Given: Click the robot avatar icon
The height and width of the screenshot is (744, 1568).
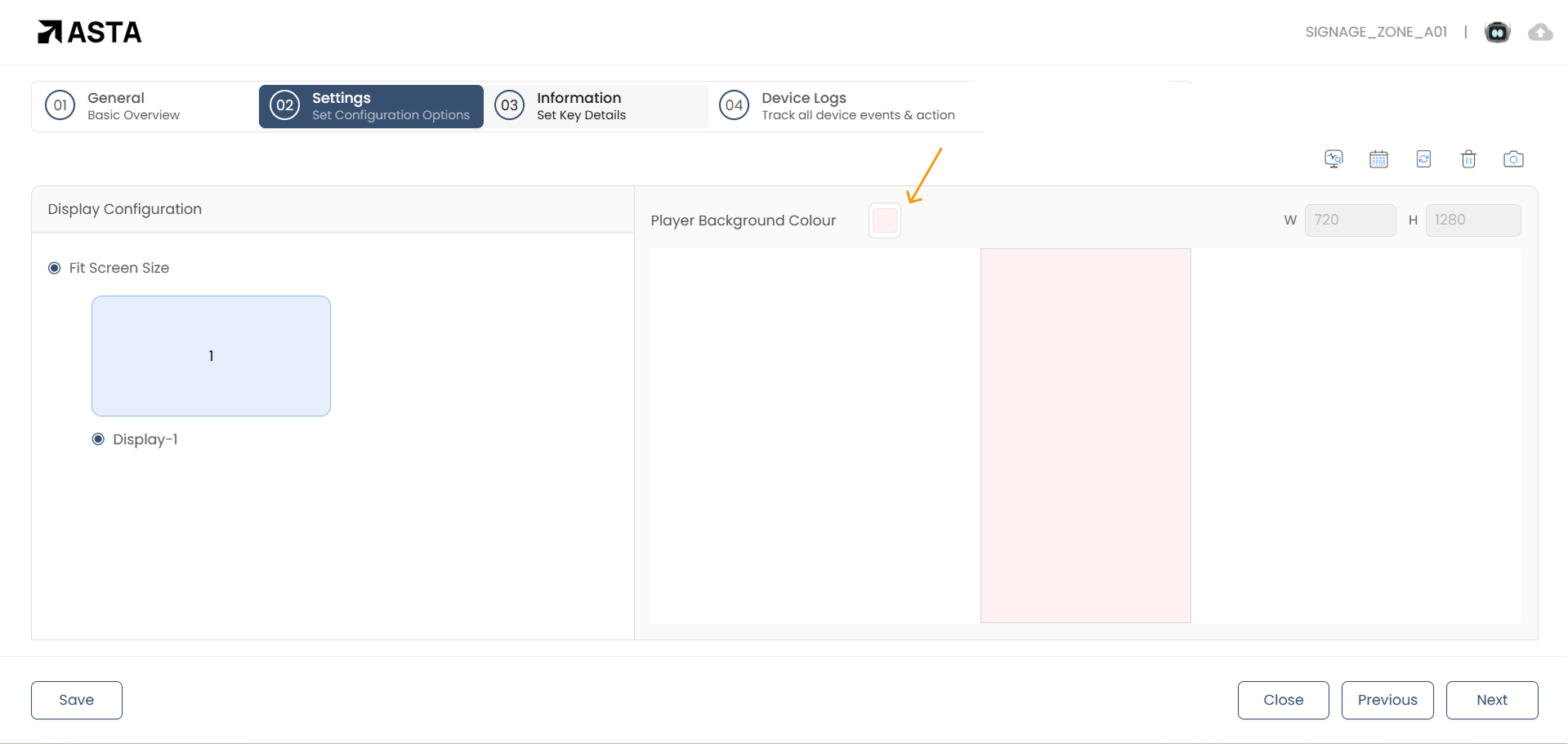Looking at the screenshot, I should tap(1497, 32).
